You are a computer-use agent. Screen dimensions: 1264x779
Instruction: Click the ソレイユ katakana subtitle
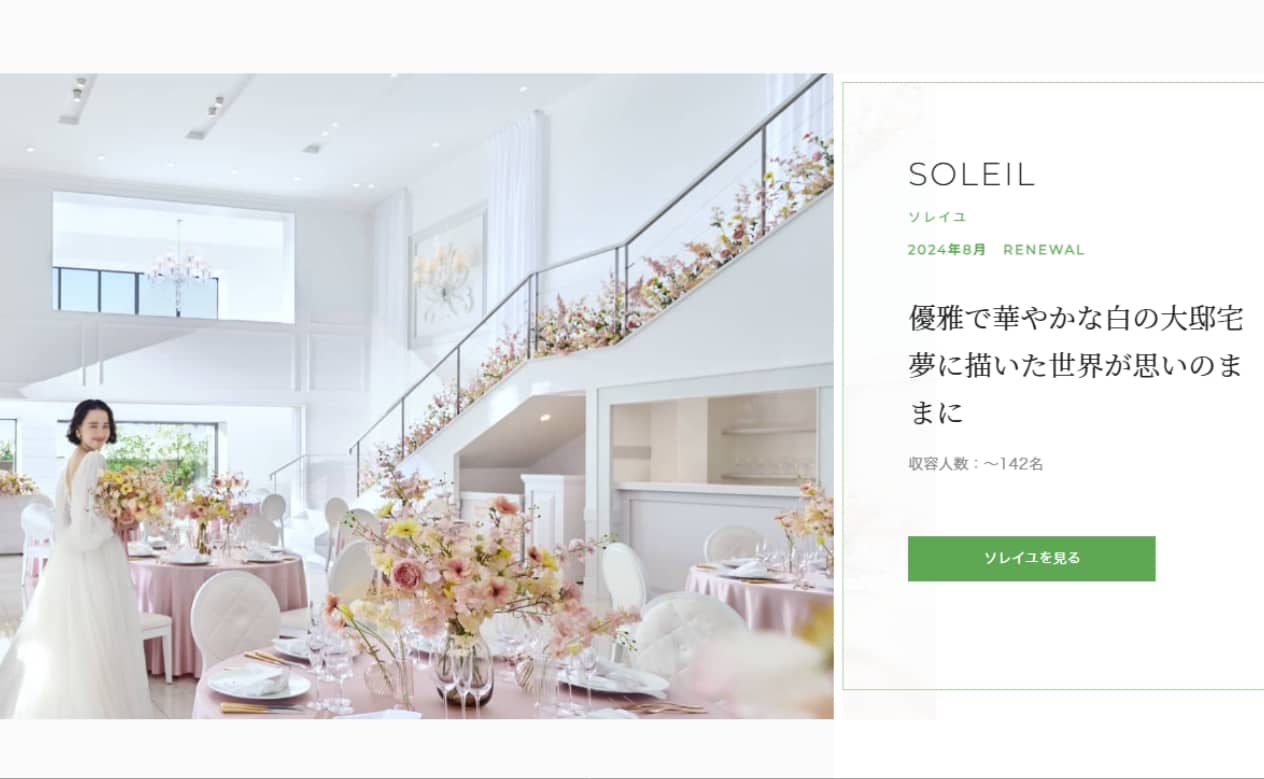pyautogui.click(x=937, y=217)
